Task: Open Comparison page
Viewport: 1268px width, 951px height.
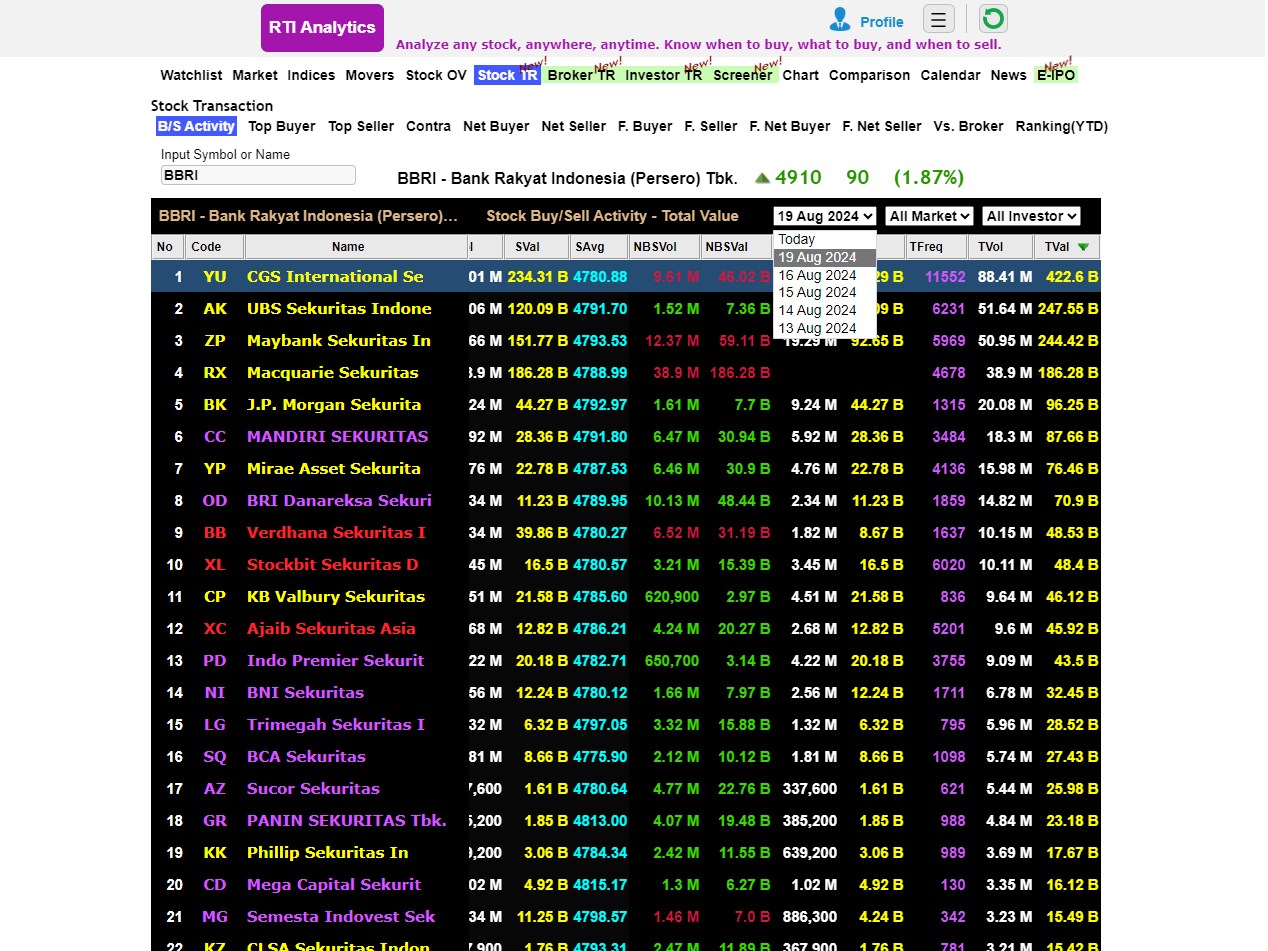Action: (869, 75)
